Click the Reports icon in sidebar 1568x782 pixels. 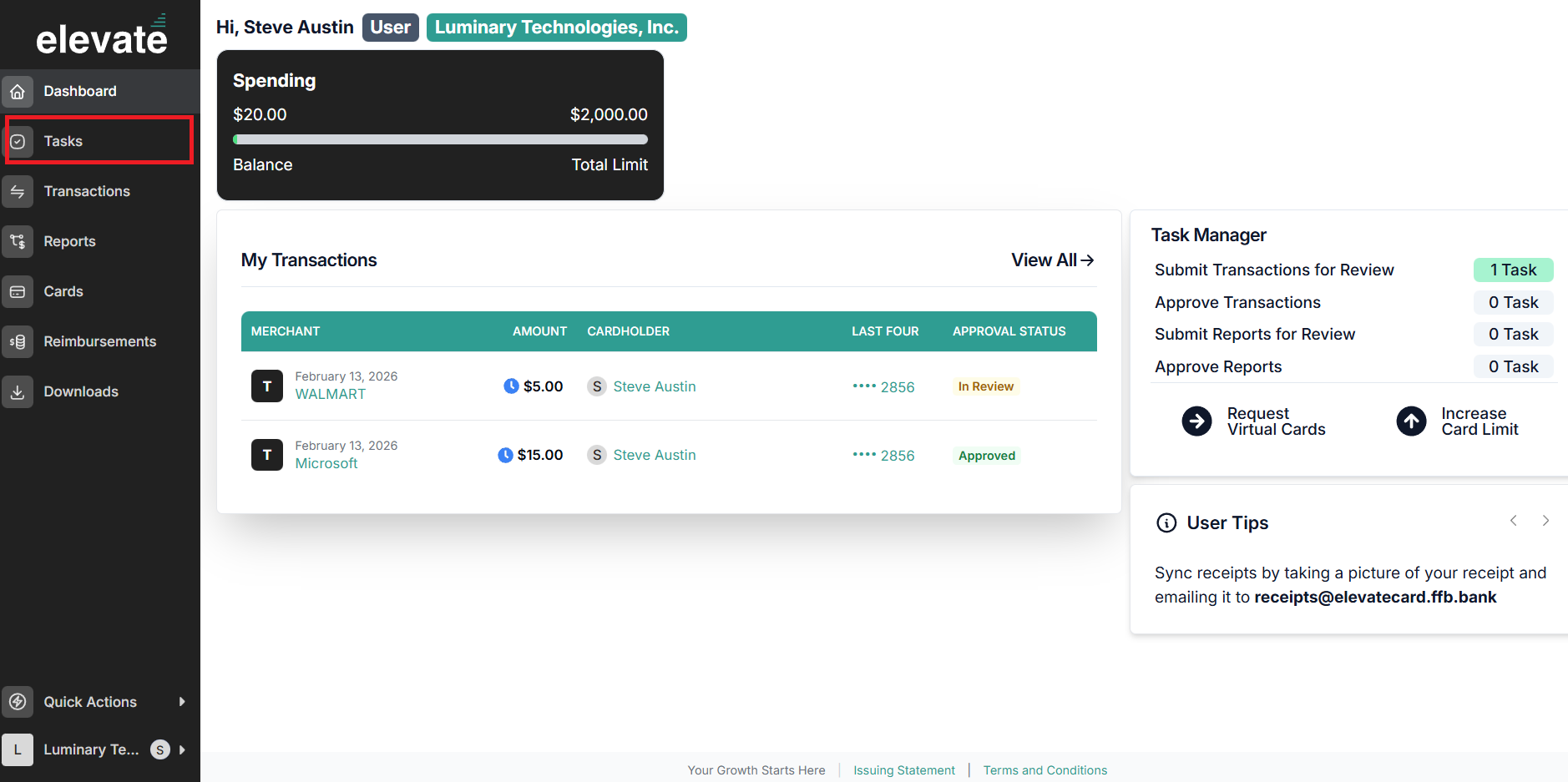point(18,242)
